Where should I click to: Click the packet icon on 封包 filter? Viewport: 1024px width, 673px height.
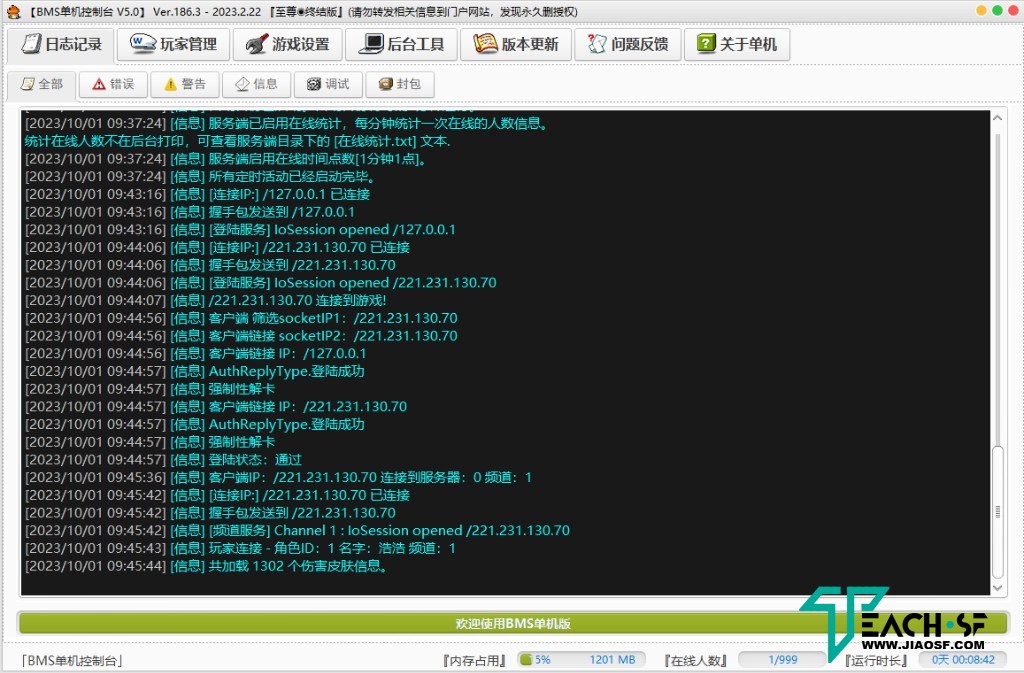point(386,84)
